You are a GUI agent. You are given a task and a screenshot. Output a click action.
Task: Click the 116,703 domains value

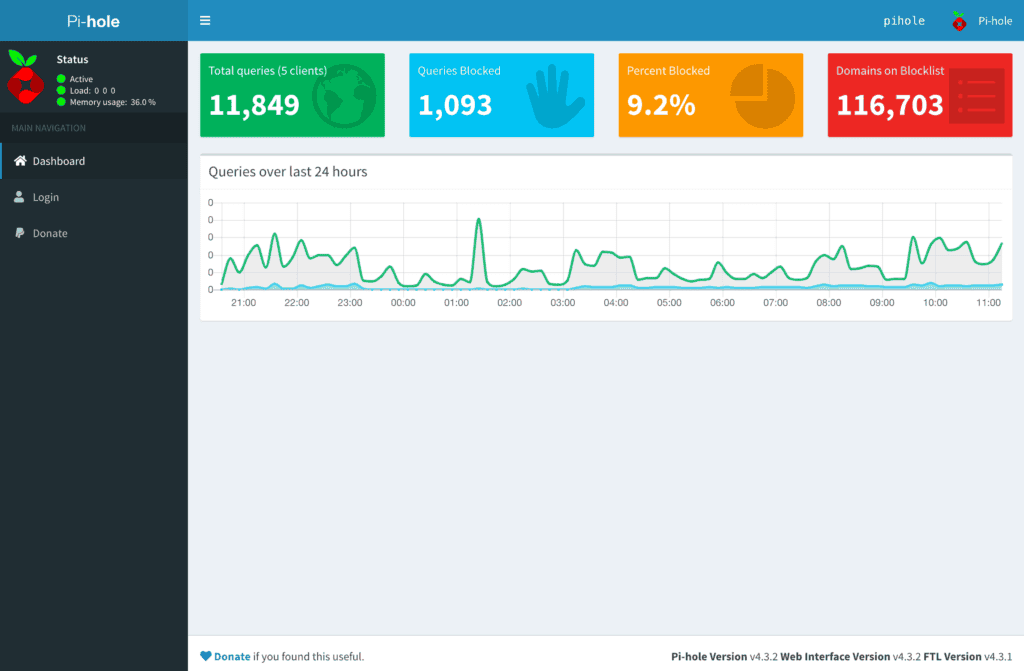889,105
